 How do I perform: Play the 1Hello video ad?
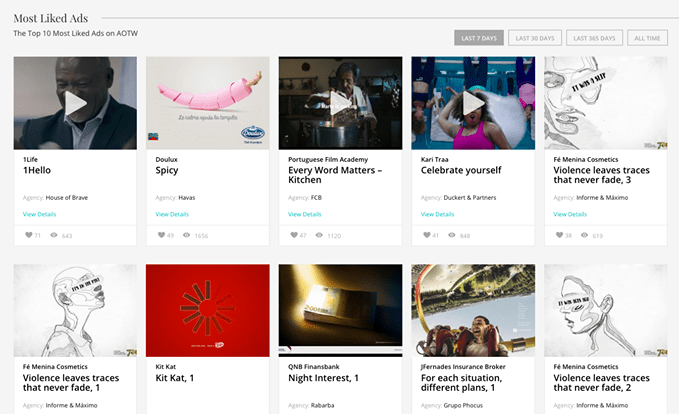(75, 103)
